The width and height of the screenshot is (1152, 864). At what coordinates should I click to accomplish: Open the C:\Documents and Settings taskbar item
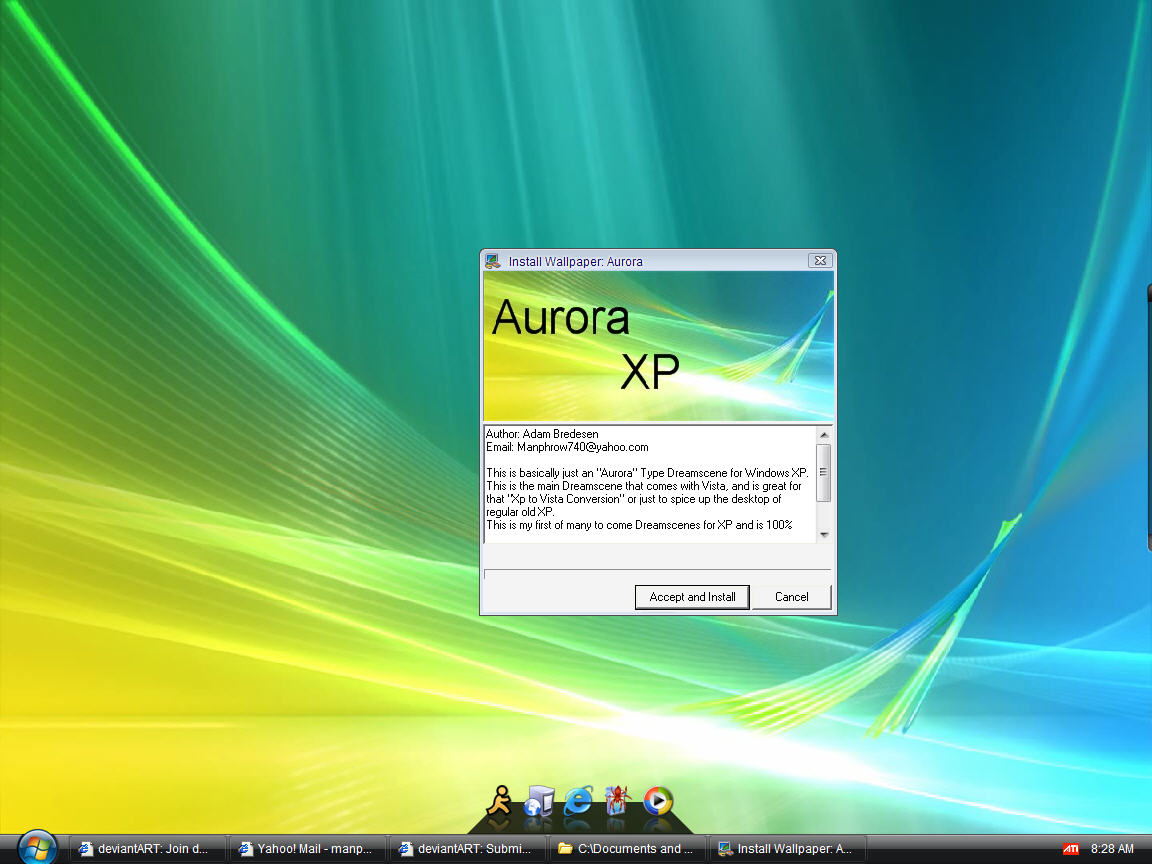point(626,848)
